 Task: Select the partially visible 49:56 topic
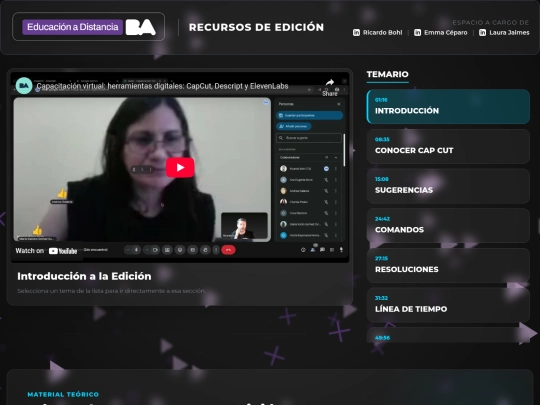[x=448, y=335]
